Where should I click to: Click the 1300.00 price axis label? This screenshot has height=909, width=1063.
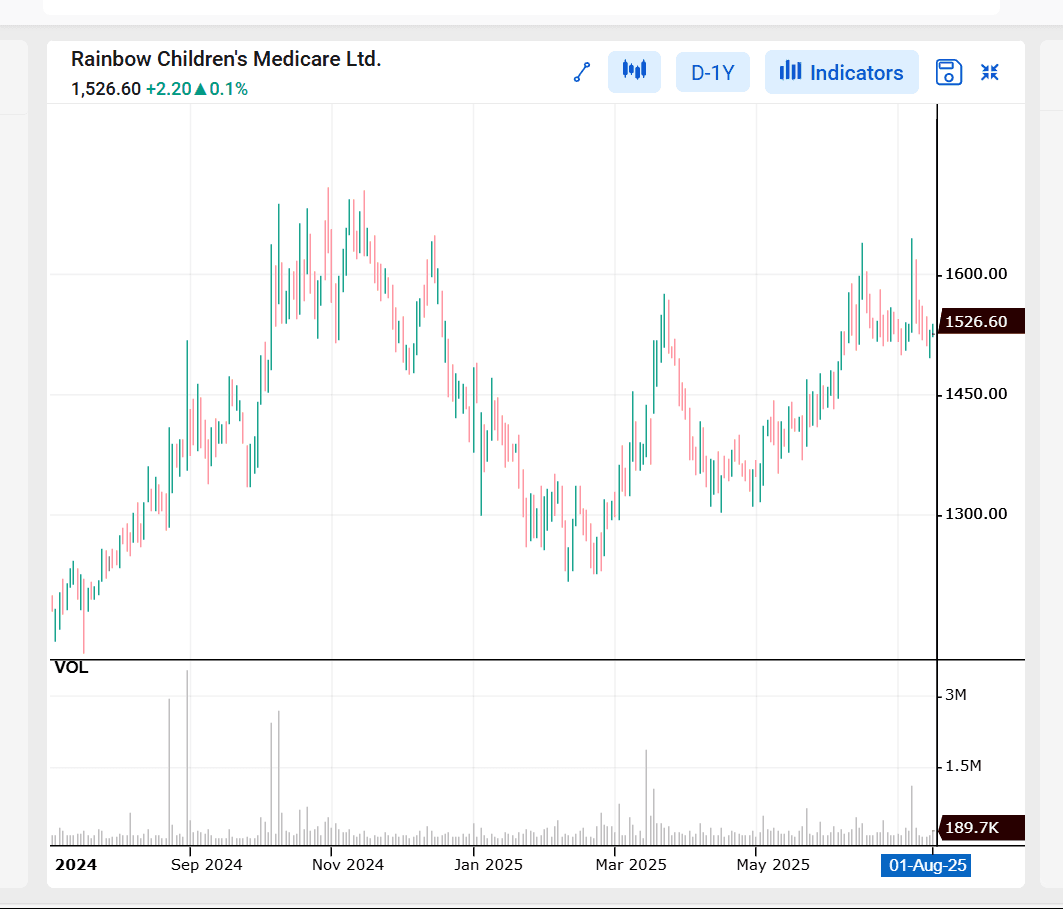pos(976,514)
